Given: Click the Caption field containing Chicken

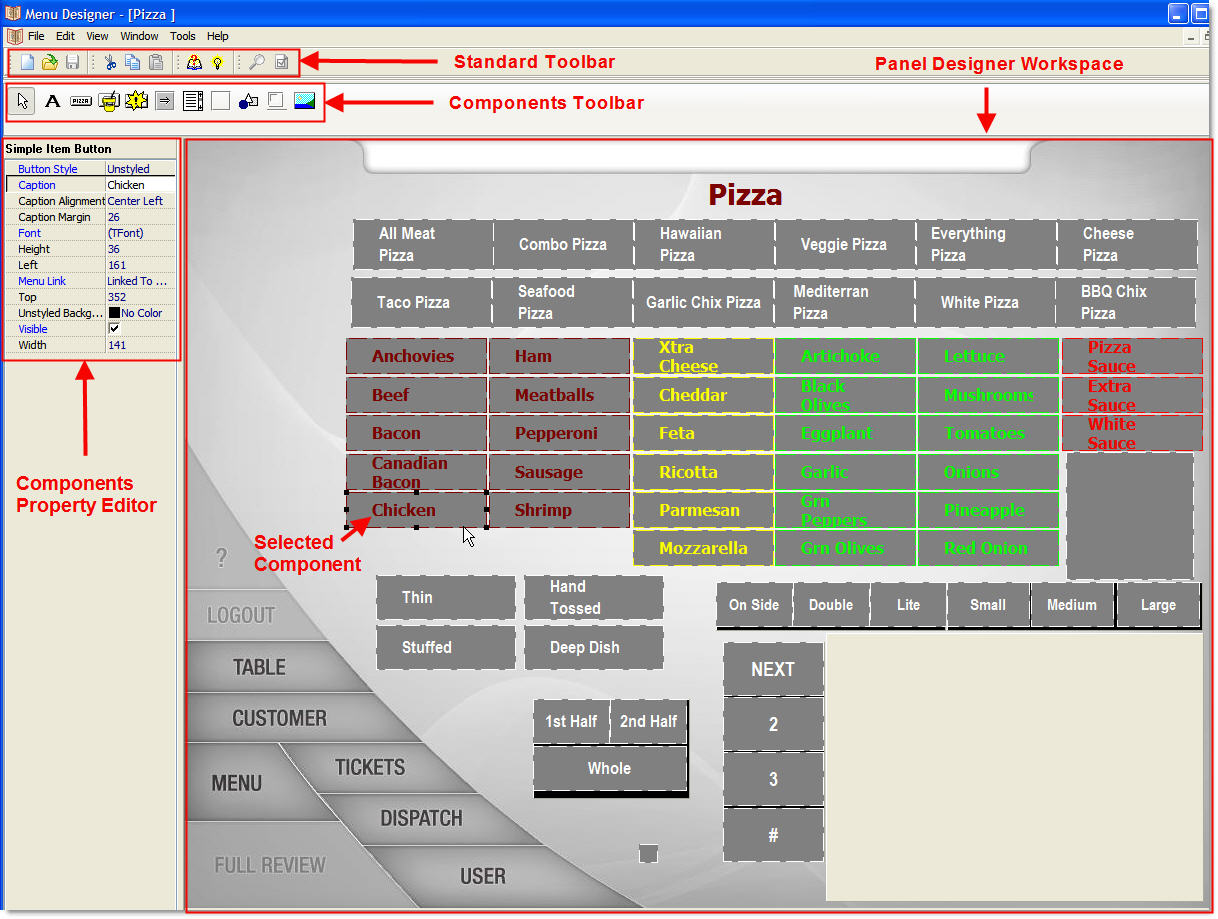Looking at the screenshot, I should [140, 185].
